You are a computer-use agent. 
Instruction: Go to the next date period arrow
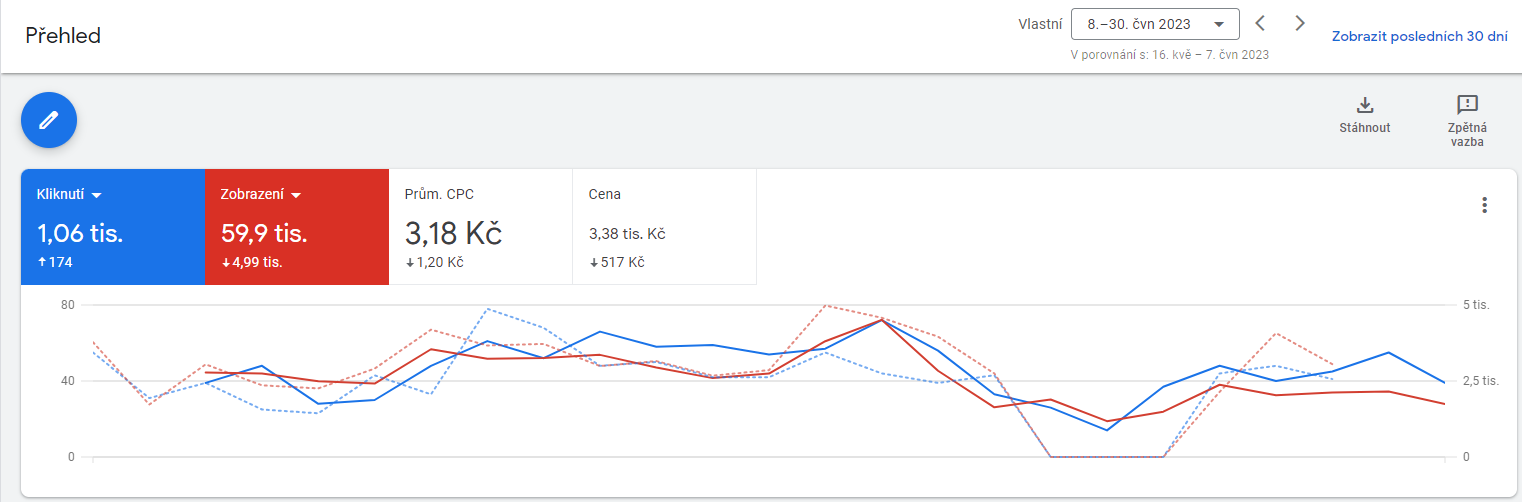[x=1299, y=23]
